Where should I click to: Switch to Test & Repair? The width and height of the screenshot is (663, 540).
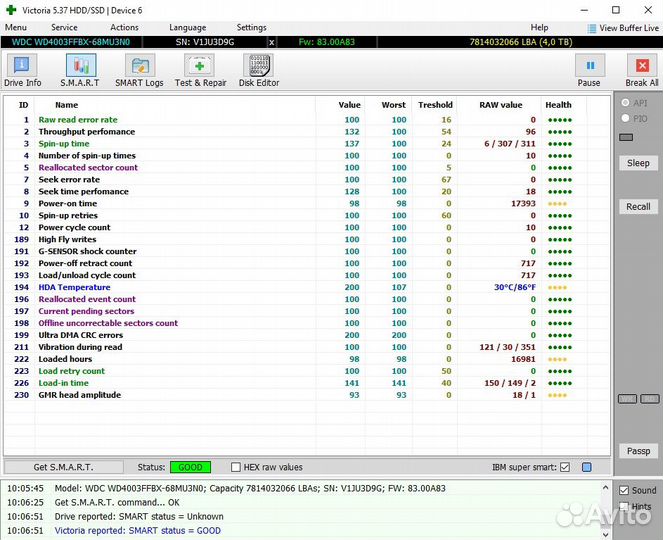pos(200,70)
